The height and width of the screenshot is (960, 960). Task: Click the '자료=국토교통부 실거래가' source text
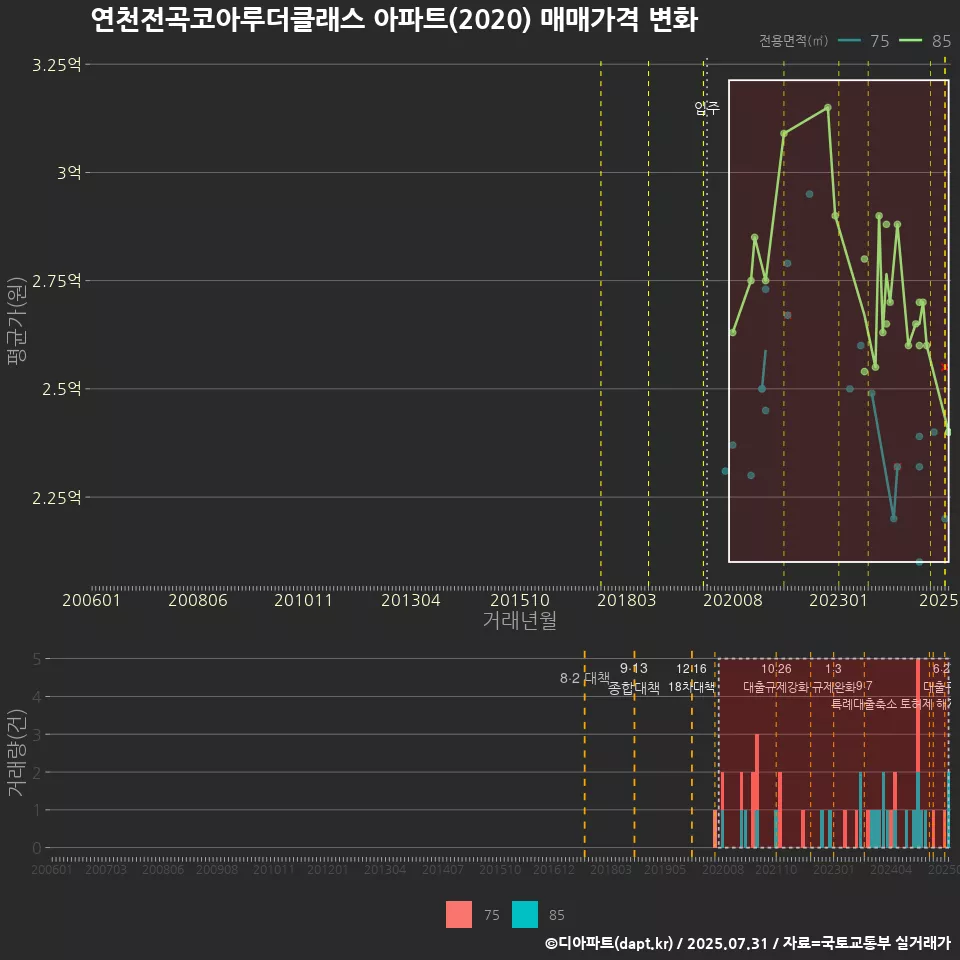tap(866, 943)
